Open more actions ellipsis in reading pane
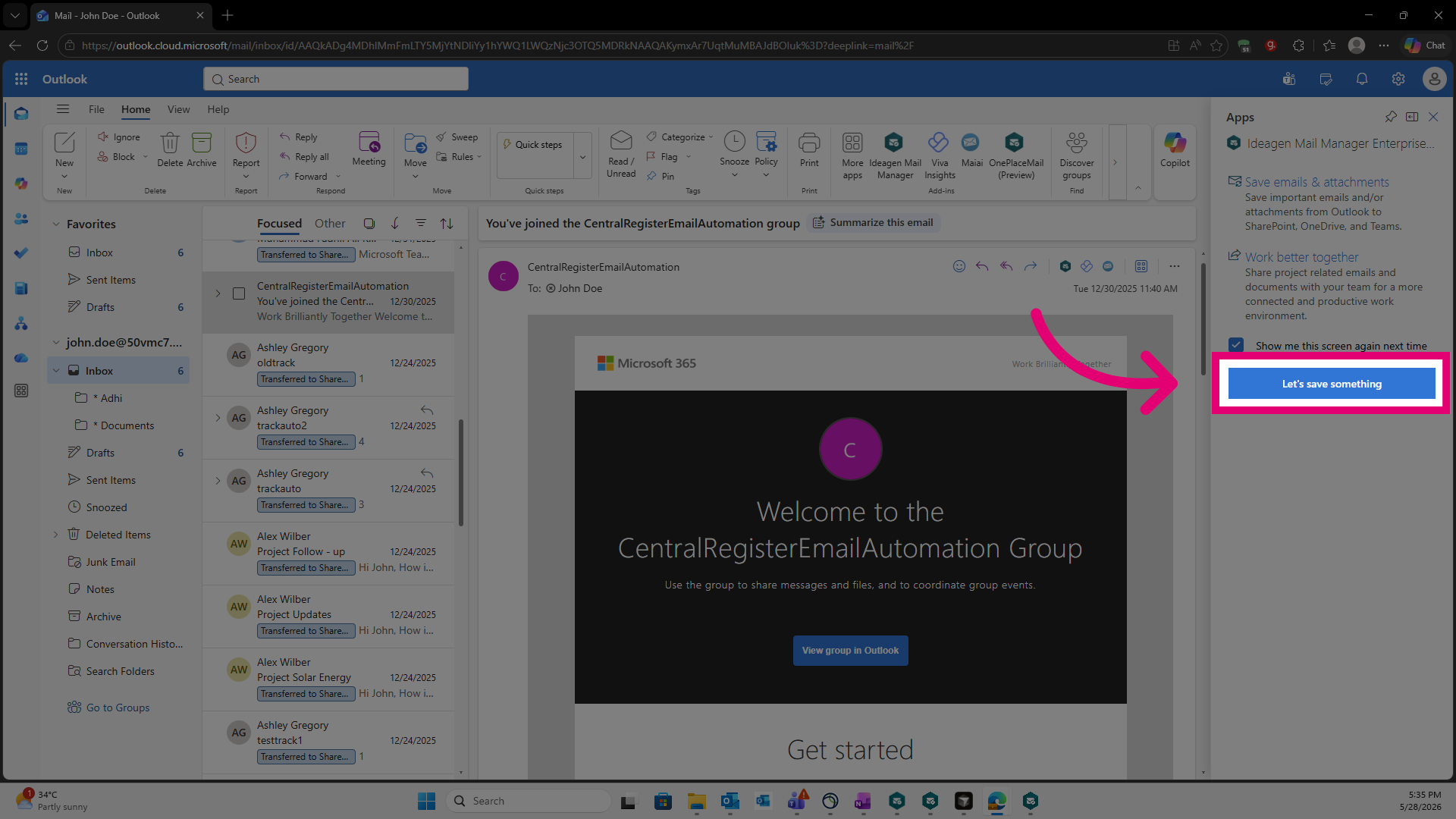The width and height of the screenshot is (1456, 819). (x=1175, y=266)
